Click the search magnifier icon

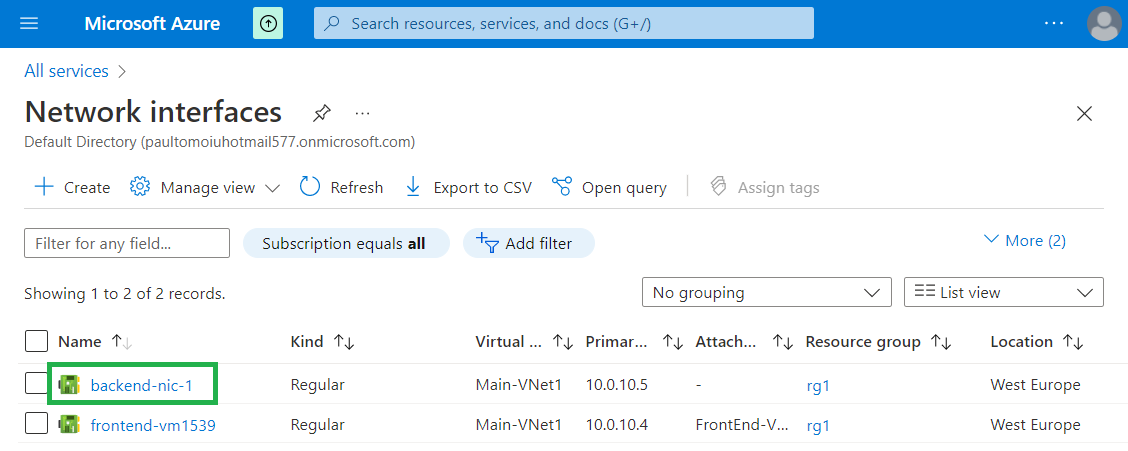coord(332,24)
